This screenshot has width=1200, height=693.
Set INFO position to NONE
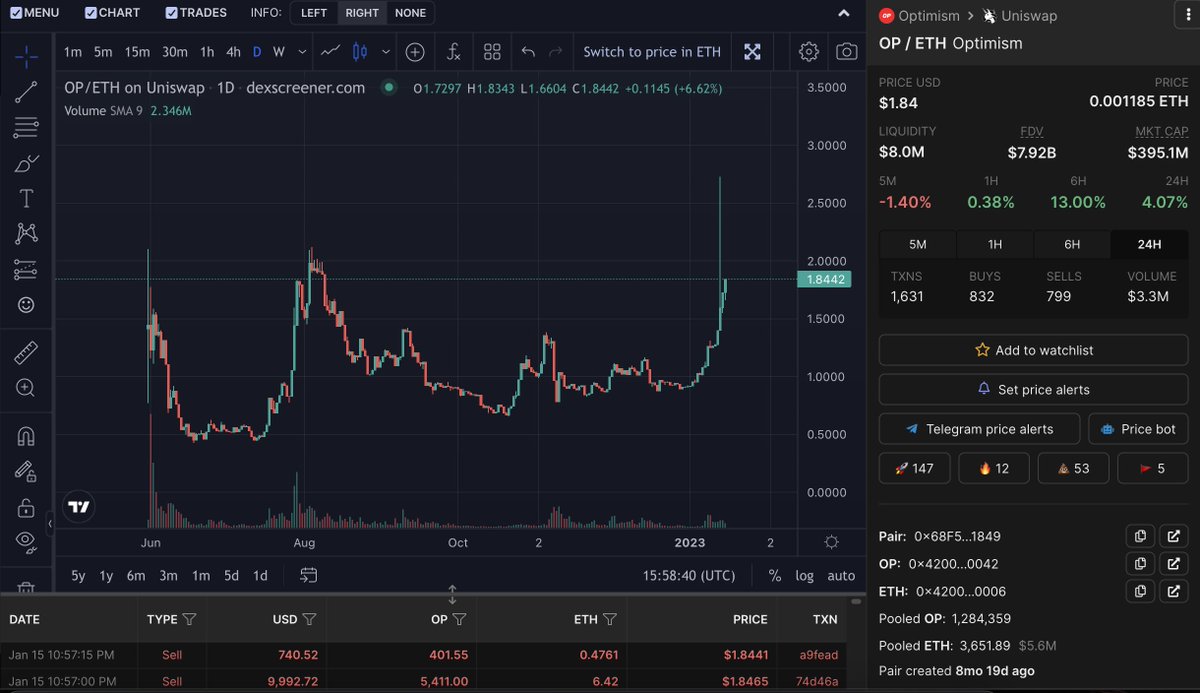click(411, 13)
